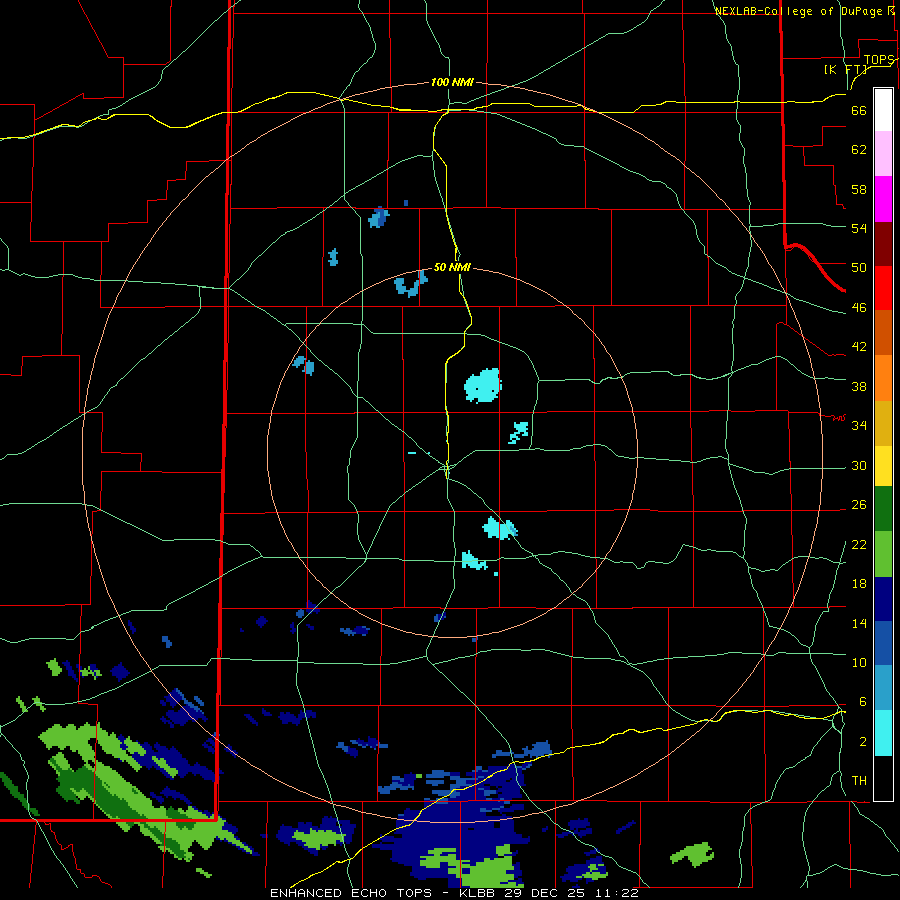Click the legend value 10
Image resolution: width=900 pixels, height=900 pixels.
pyautogui.click(x=859, y=663)
